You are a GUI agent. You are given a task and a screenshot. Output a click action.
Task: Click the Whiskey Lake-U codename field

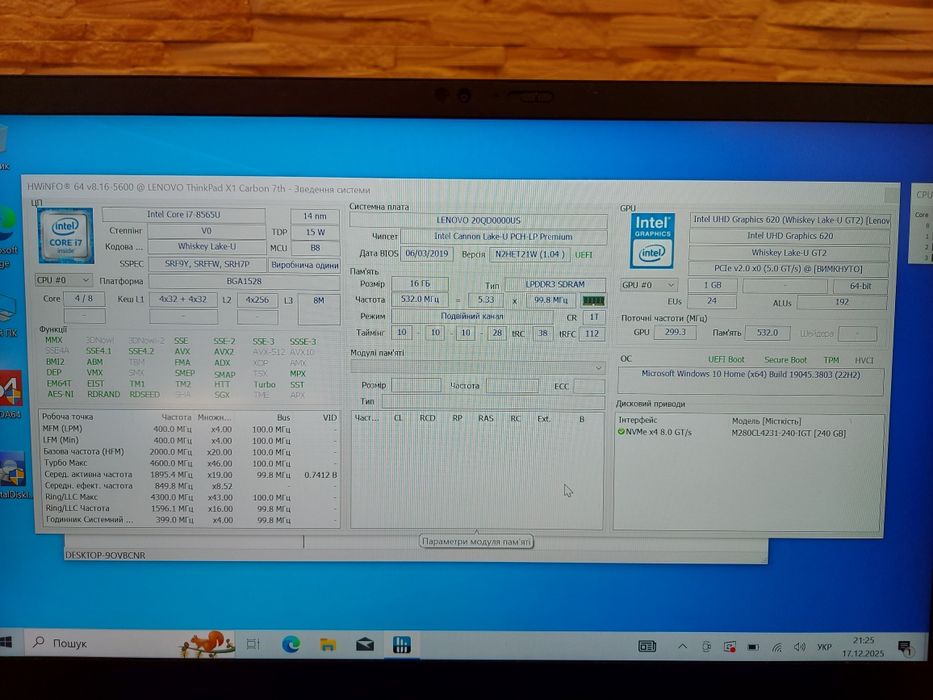pos(206,246)
